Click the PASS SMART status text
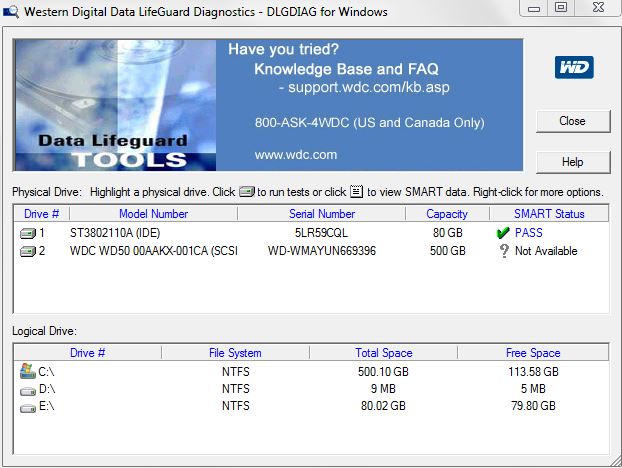 point(528,233)
